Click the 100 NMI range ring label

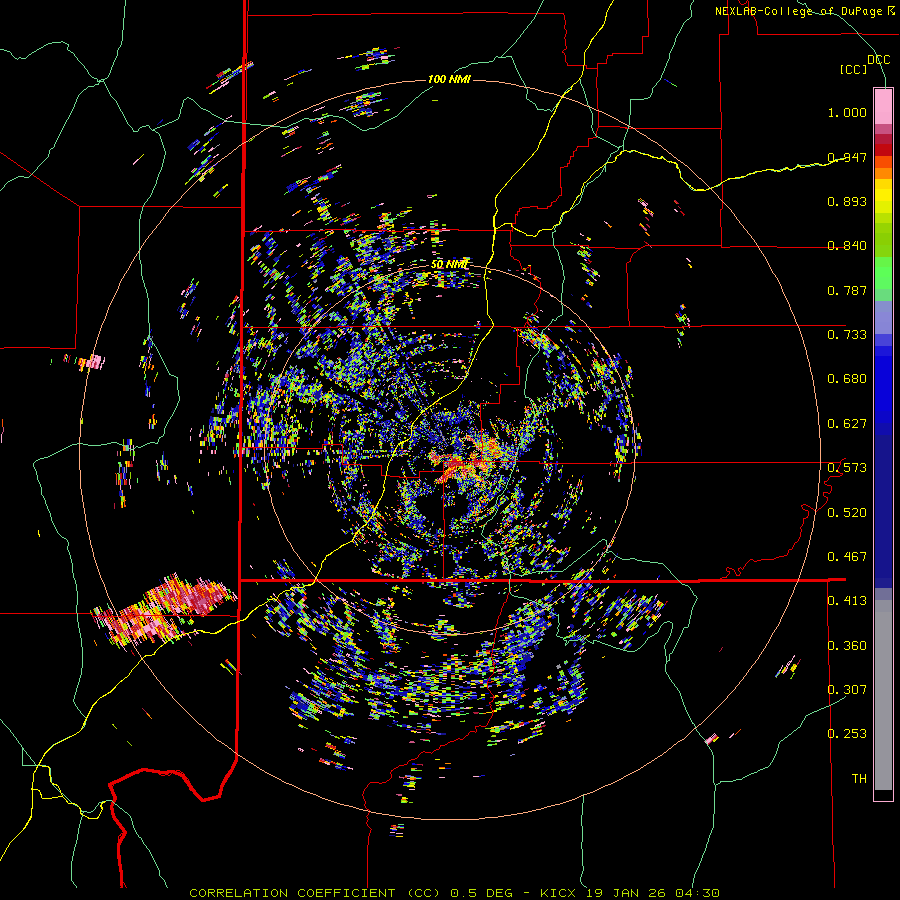[x=449, y=79]
